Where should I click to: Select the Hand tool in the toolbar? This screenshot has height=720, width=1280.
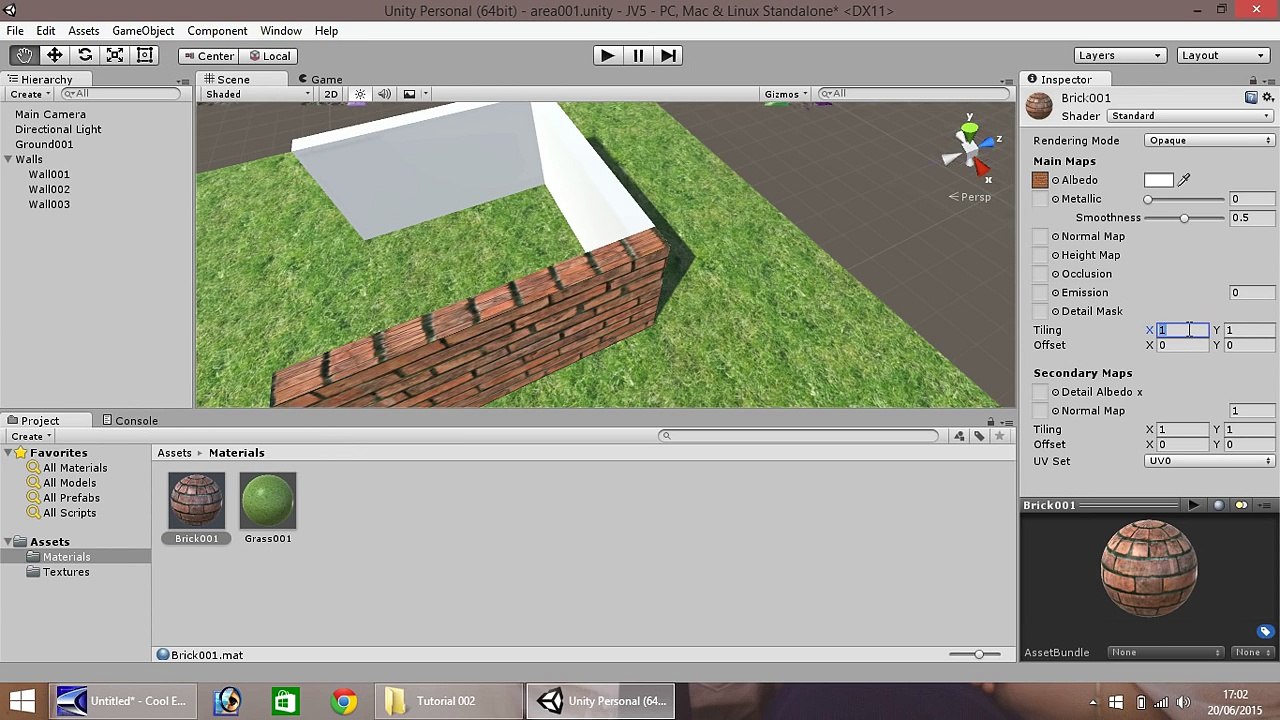[x=24, y=56]
